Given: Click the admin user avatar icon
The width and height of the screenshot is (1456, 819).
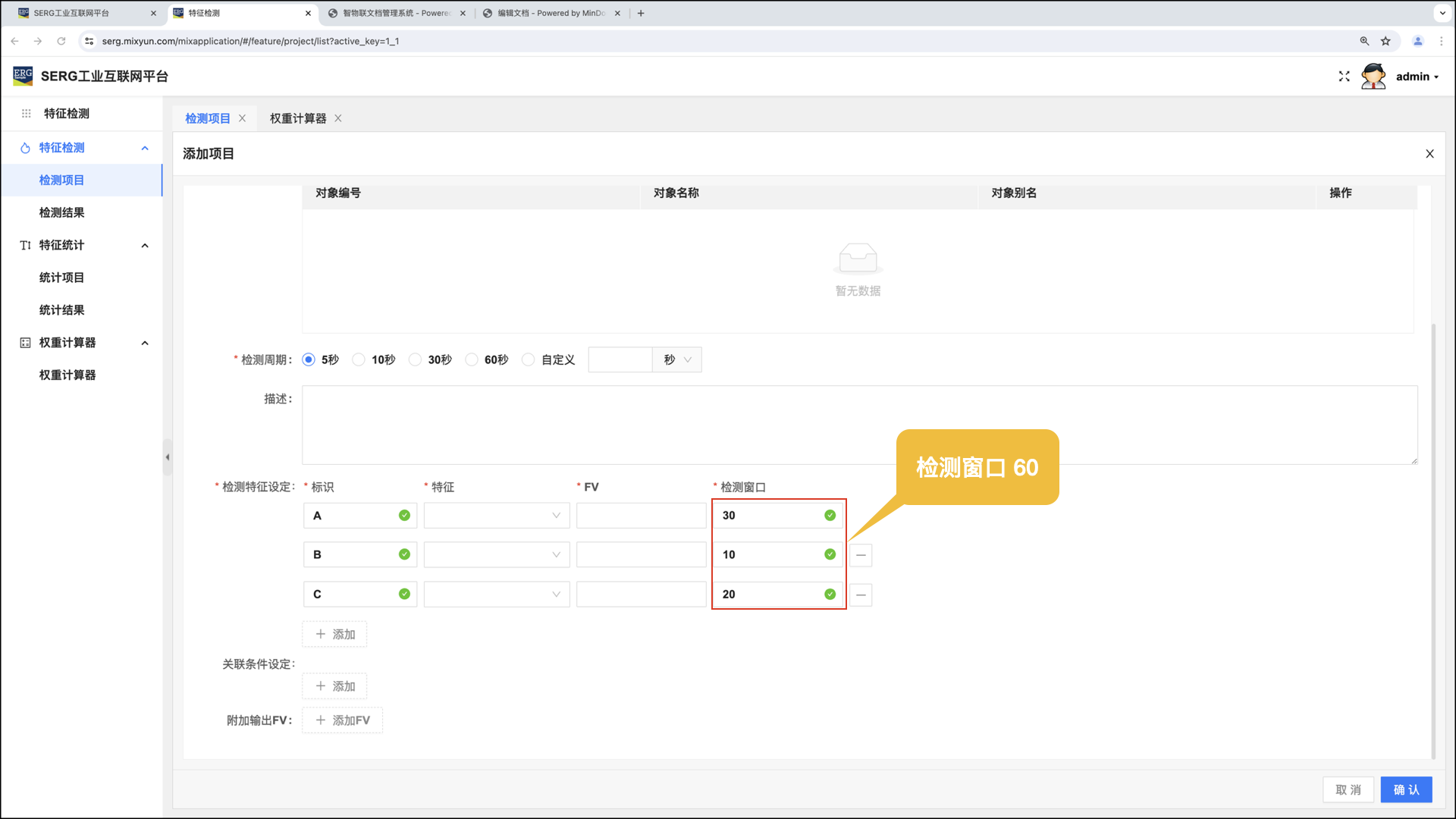Looking at the screenshot, I should (1373, 77).
